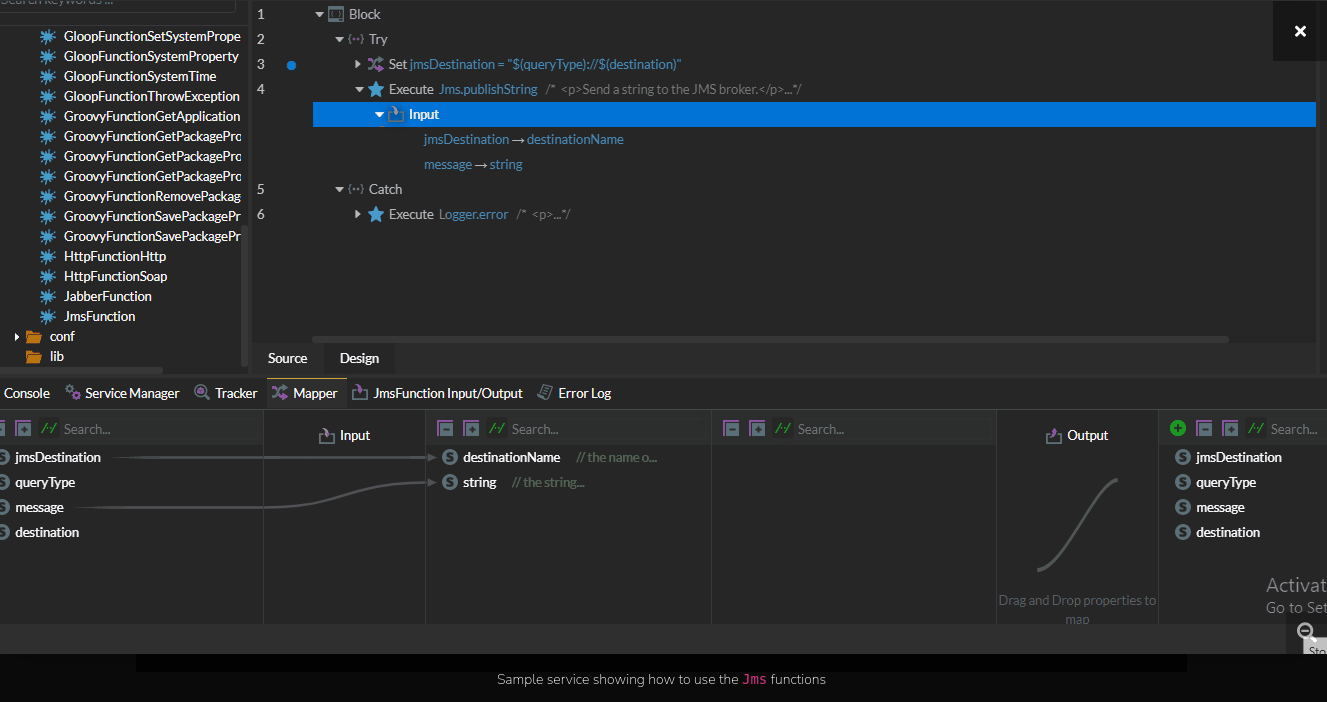Click the string type icon next to queryType on the right
Viewport: 1327px width, 702px height.
coord(1182,482)
